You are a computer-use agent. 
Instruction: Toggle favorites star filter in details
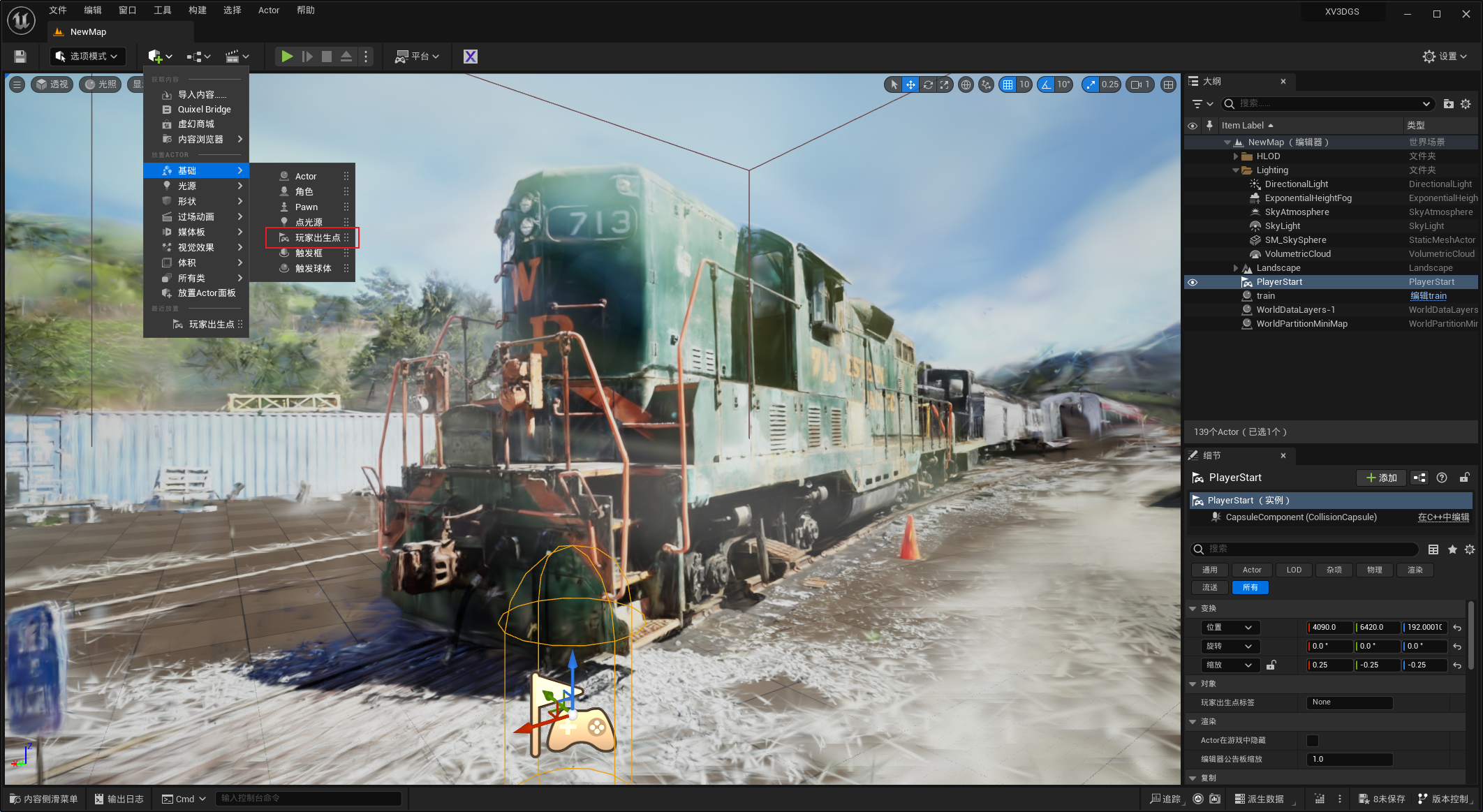coord(1452,549)
